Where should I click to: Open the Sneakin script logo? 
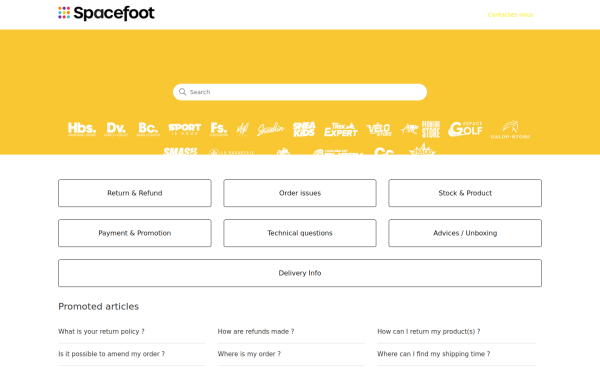click(271, 129)
